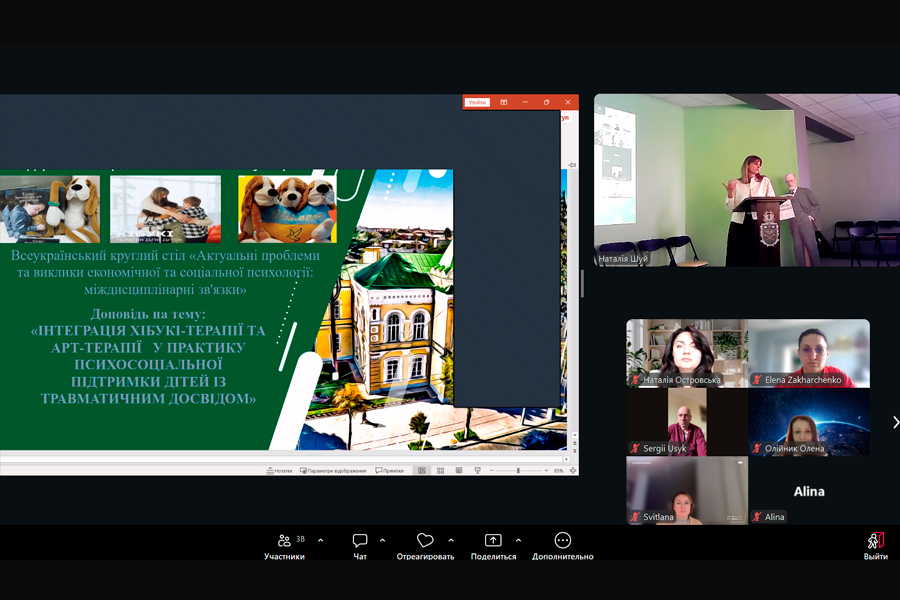This screenshot has height=600, width=900.
Task: Click muted mic icon beside Svitlana
Action: (635, 517)
